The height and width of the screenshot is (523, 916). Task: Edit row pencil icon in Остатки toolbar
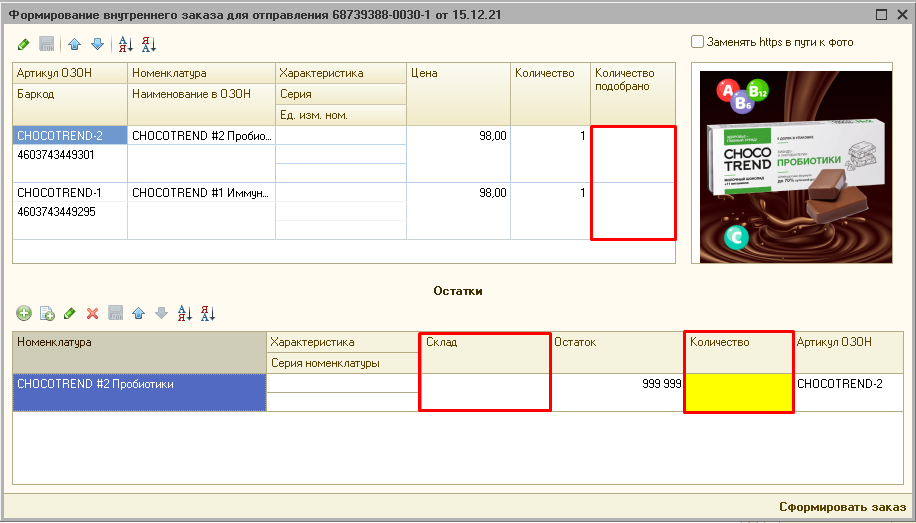70,313
